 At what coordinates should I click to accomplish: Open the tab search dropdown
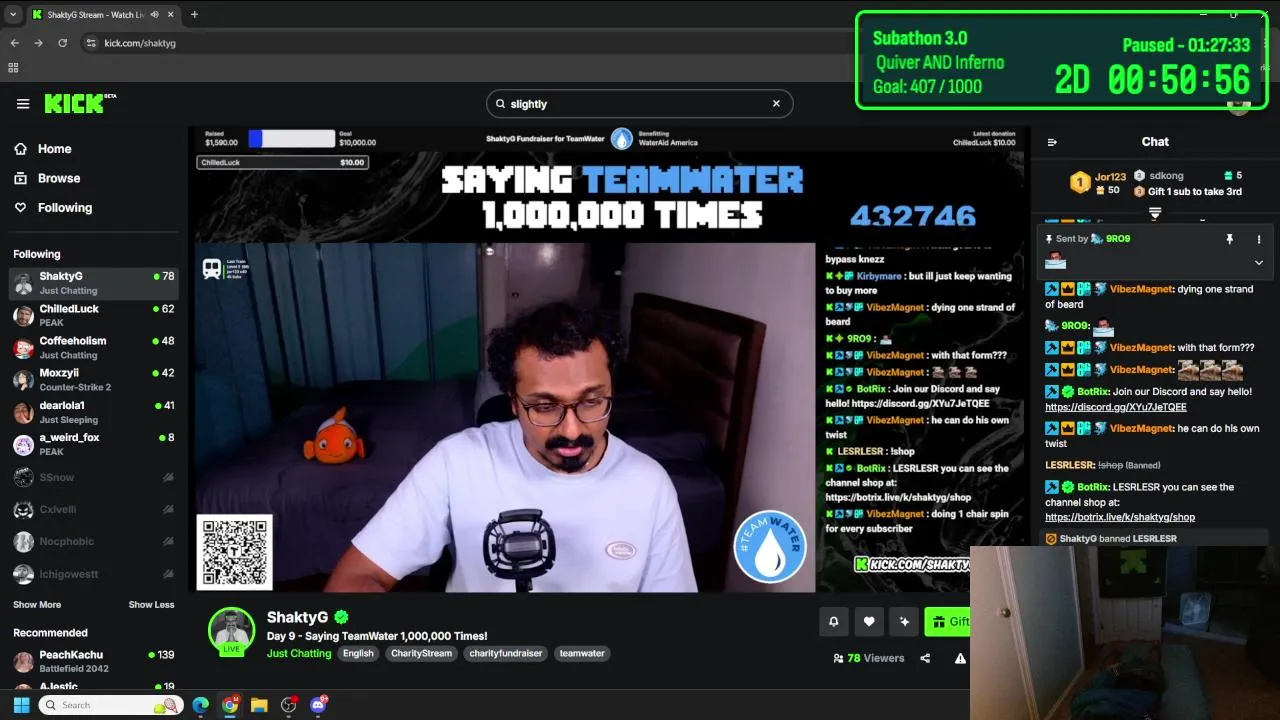[12, 14]
